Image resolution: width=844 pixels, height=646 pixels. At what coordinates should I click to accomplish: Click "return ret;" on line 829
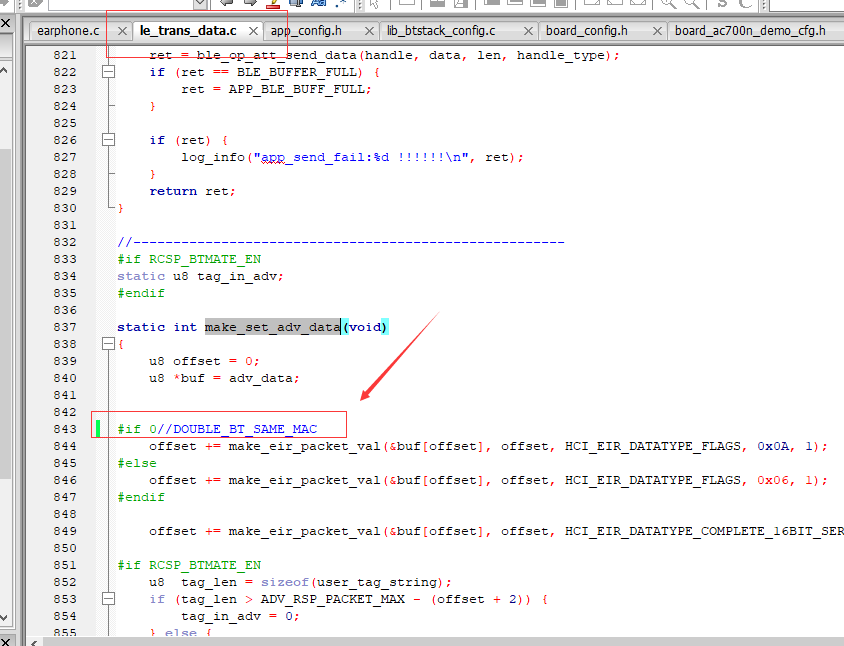coord(192,191)
